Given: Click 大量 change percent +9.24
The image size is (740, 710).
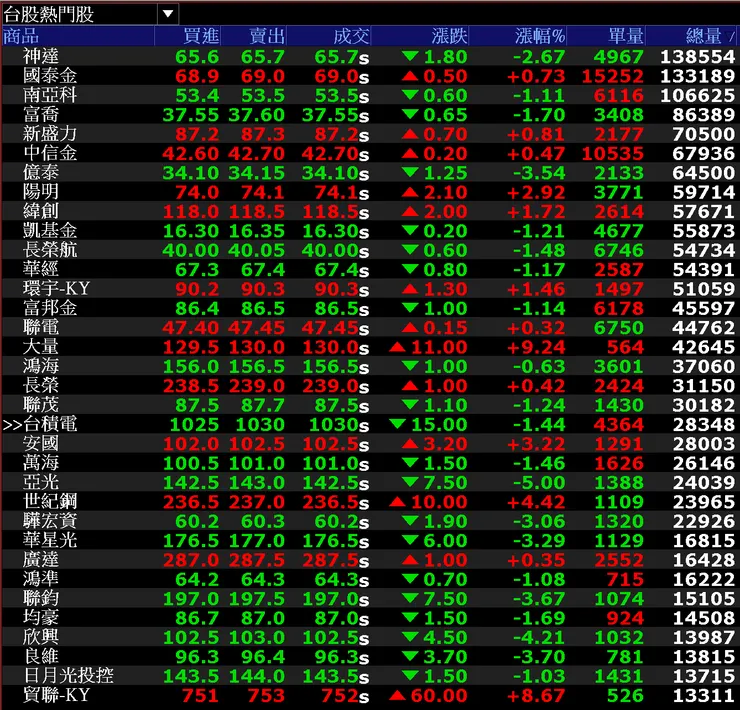Looking at the screenshot, I should (x=536, y=347).
